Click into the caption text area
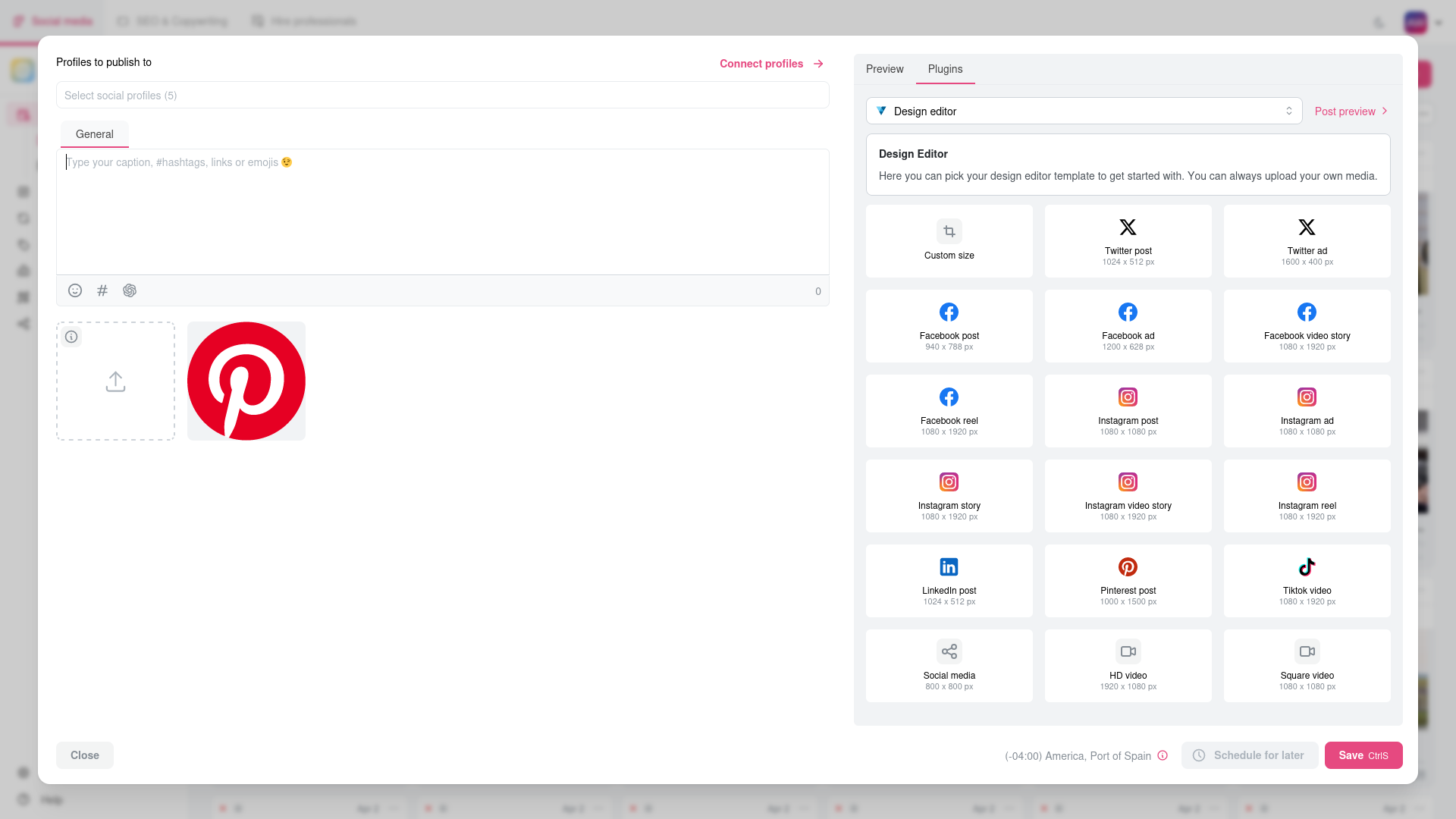The image size is (1456, 819). click(443, 212)
